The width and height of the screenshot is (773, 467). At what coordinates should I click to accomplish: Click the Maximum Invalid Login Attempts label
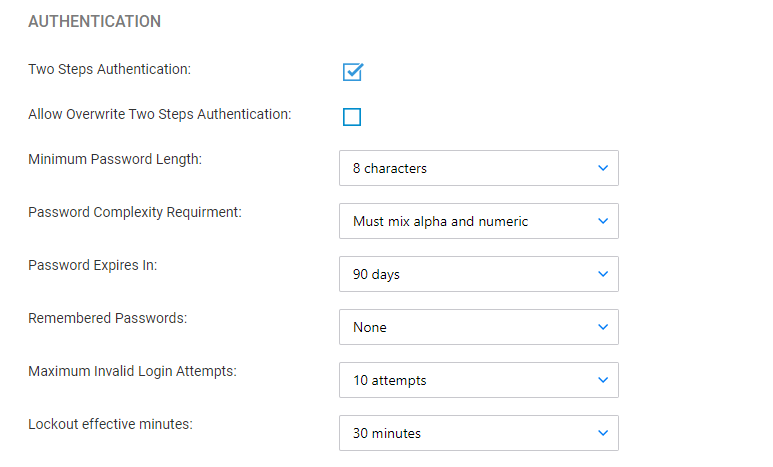133,371
